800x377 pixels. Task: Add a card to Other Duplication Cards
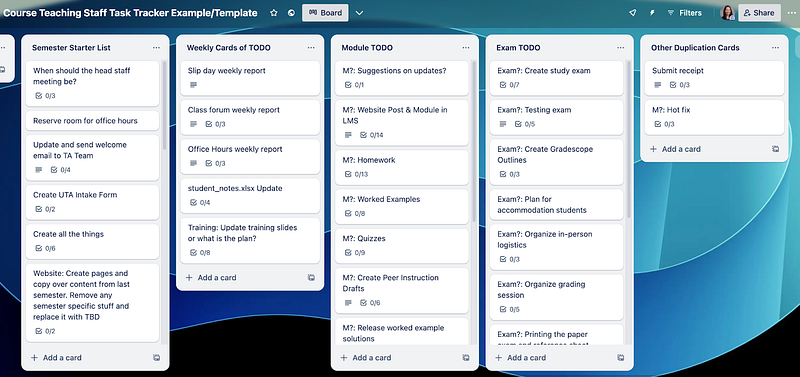tap(676, 149)
